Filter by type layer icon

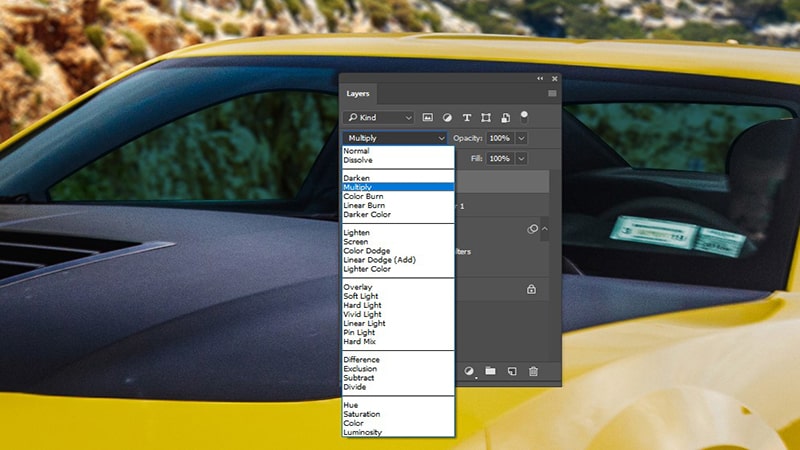pyautogui.click(x=466, y=117)
